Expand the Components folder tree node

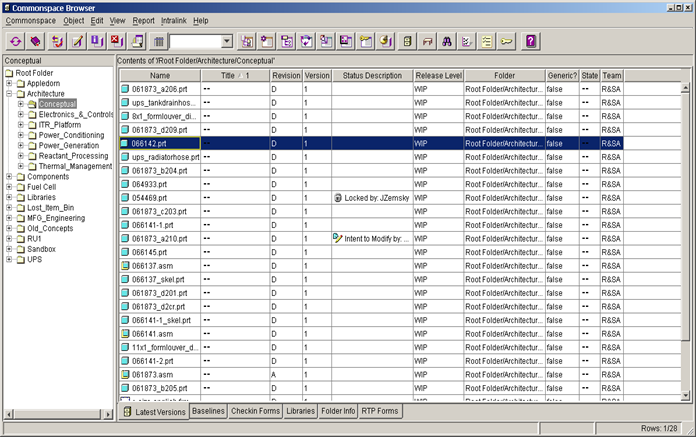(x=9, y=177)
